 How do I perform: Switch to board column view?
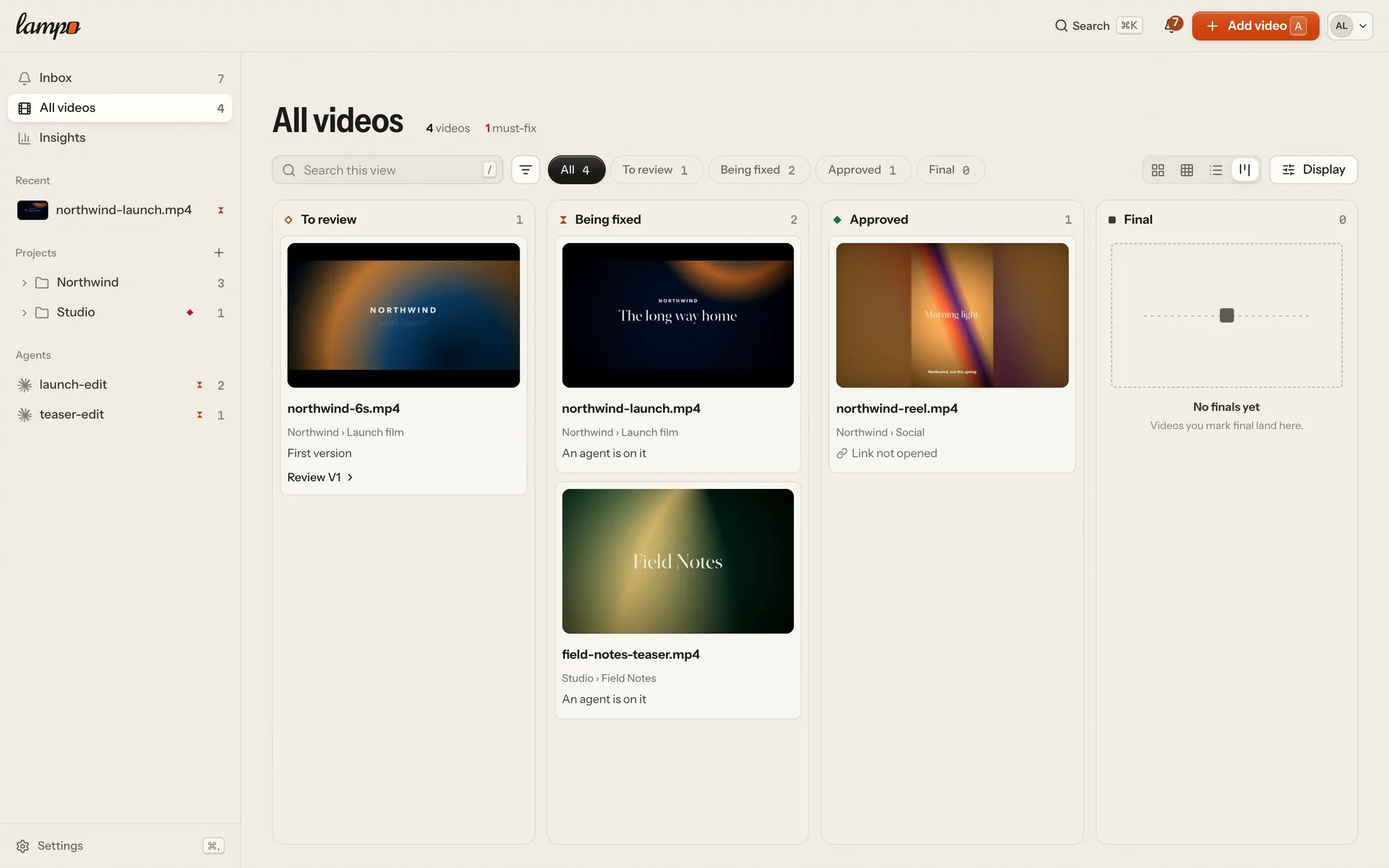1245,169
